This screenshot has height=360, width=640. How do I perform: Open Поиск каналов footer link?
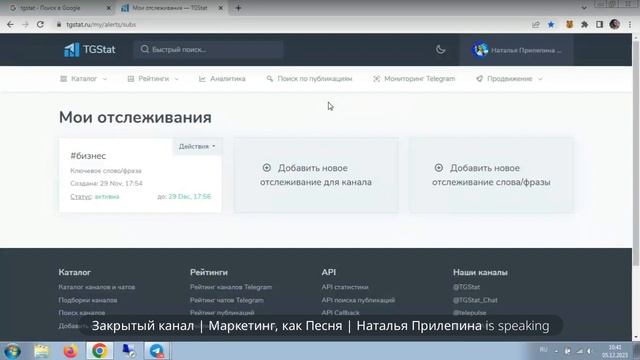(x=82, y=313)
